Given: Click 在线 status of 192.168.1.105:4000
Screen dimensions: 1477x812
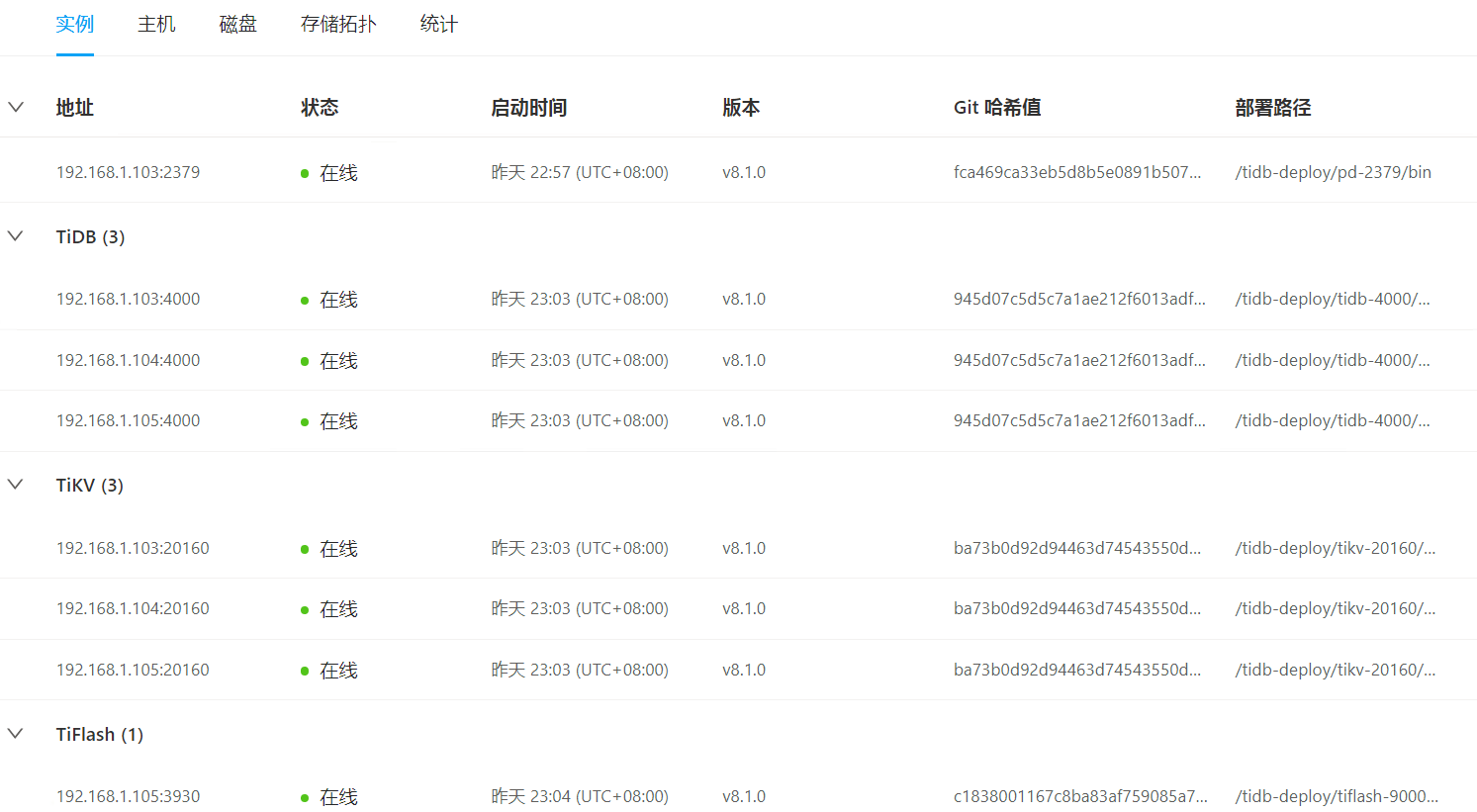Looking at the screenshot, I should coord(329,421).
